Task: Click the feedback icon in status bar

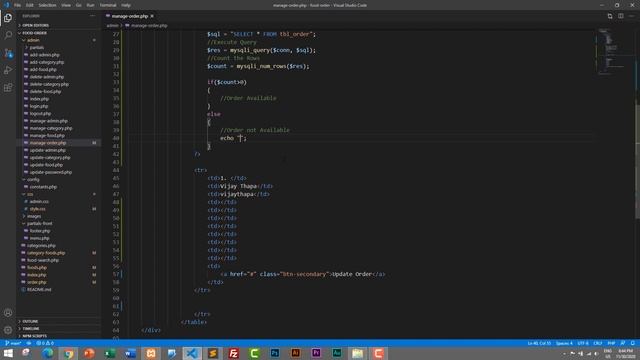Action: pyautogui.click(x=623, y=343)
